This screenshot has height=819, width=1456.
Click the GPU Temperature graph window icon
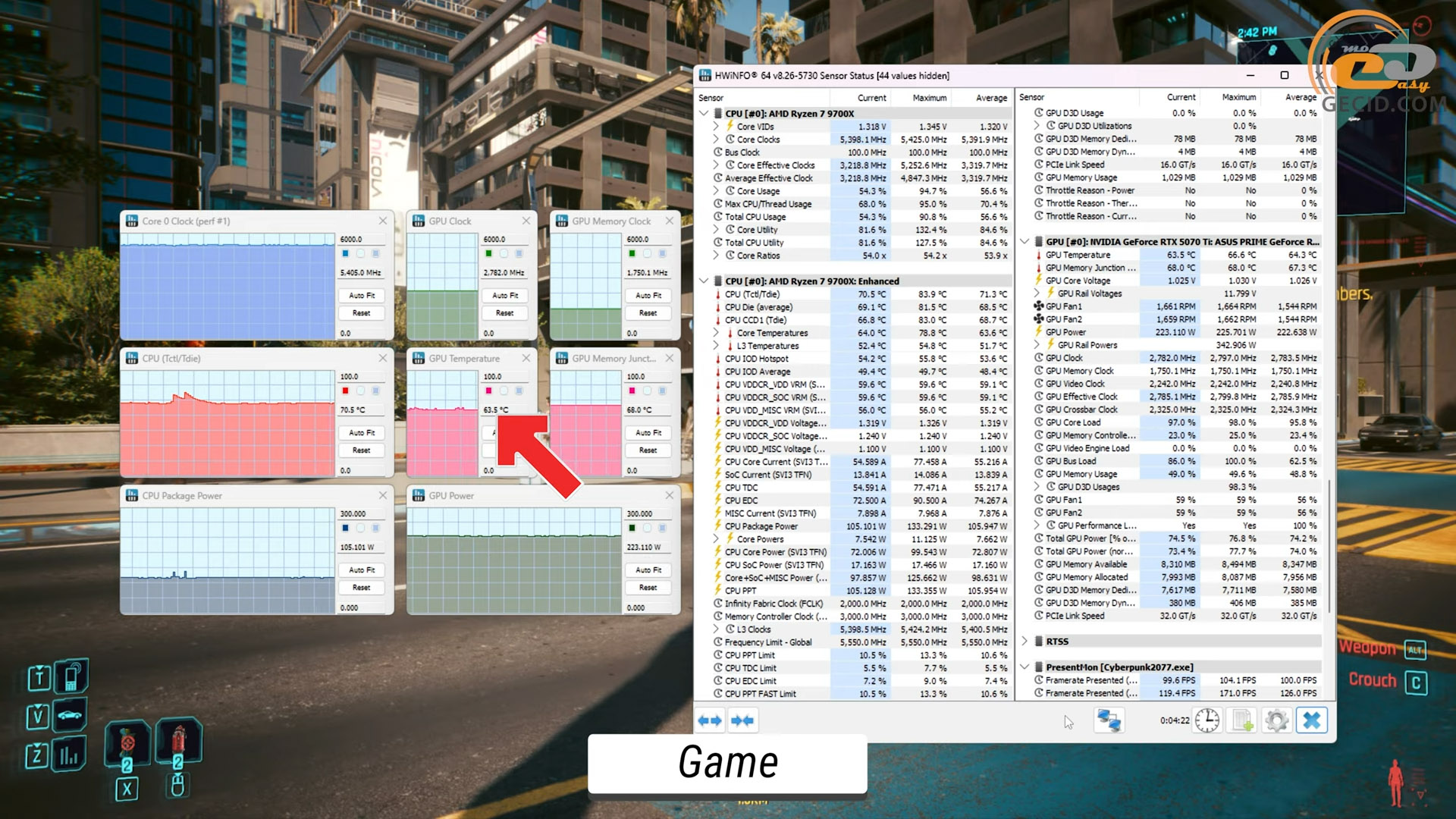[419, 358]
